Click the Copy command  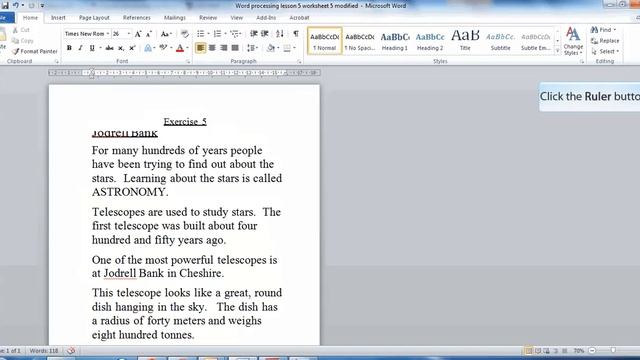click(23, 41)
